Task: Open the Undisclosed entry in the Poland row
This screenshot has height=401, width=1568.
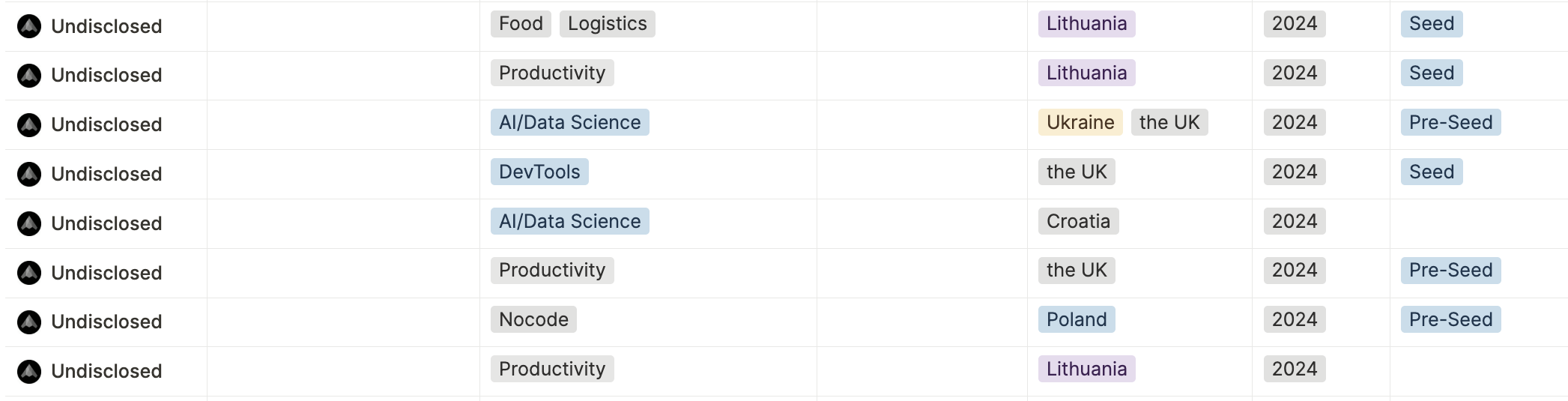Action: (106, 322)
